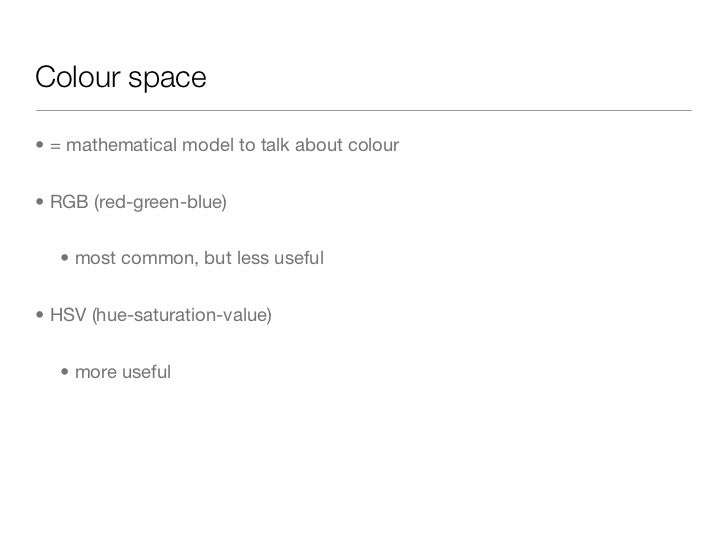The image size is (728, 546).
Task: Click the bullet dot before "HSV"
Action: (40, 316)
